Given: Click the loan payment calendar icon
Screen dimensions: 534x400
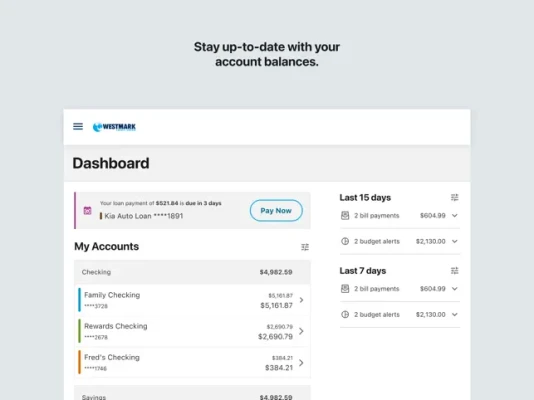Looking at the screenshot, I should point(88,210).
